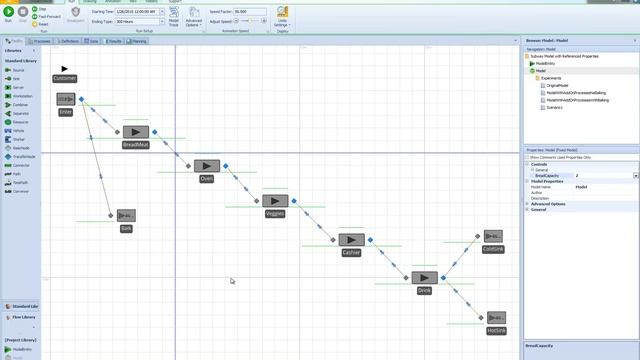
Task: Open the Standard Library panel button
Action: 21,307
